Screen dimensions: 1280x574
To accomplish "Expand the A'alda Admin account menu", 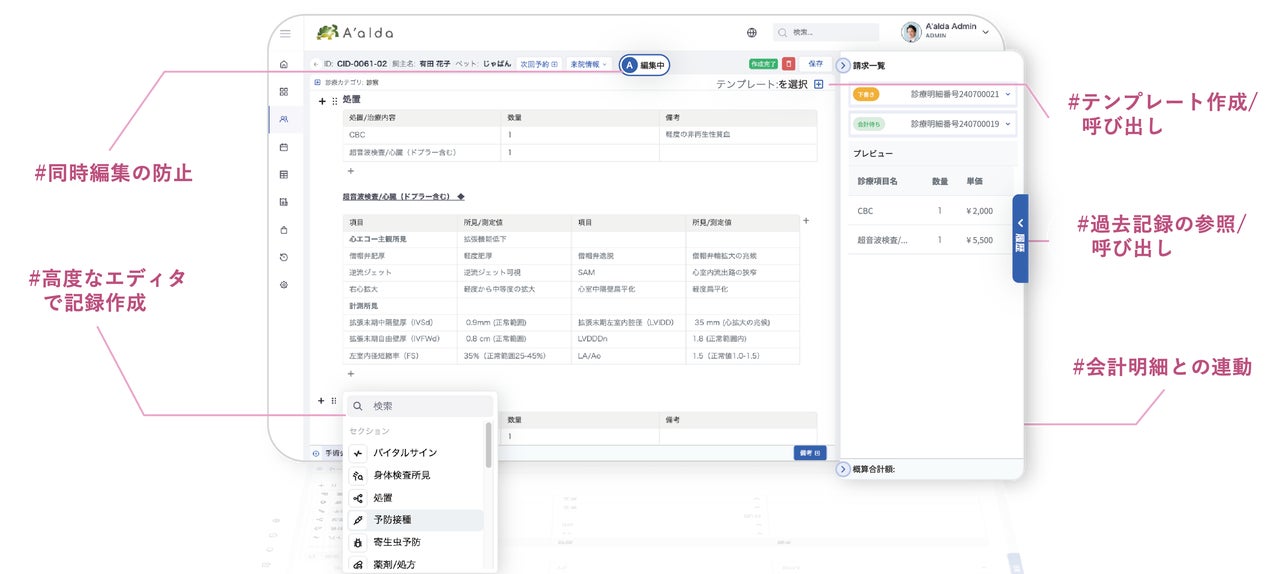I will pyautogui.click(x=986, y=32).
